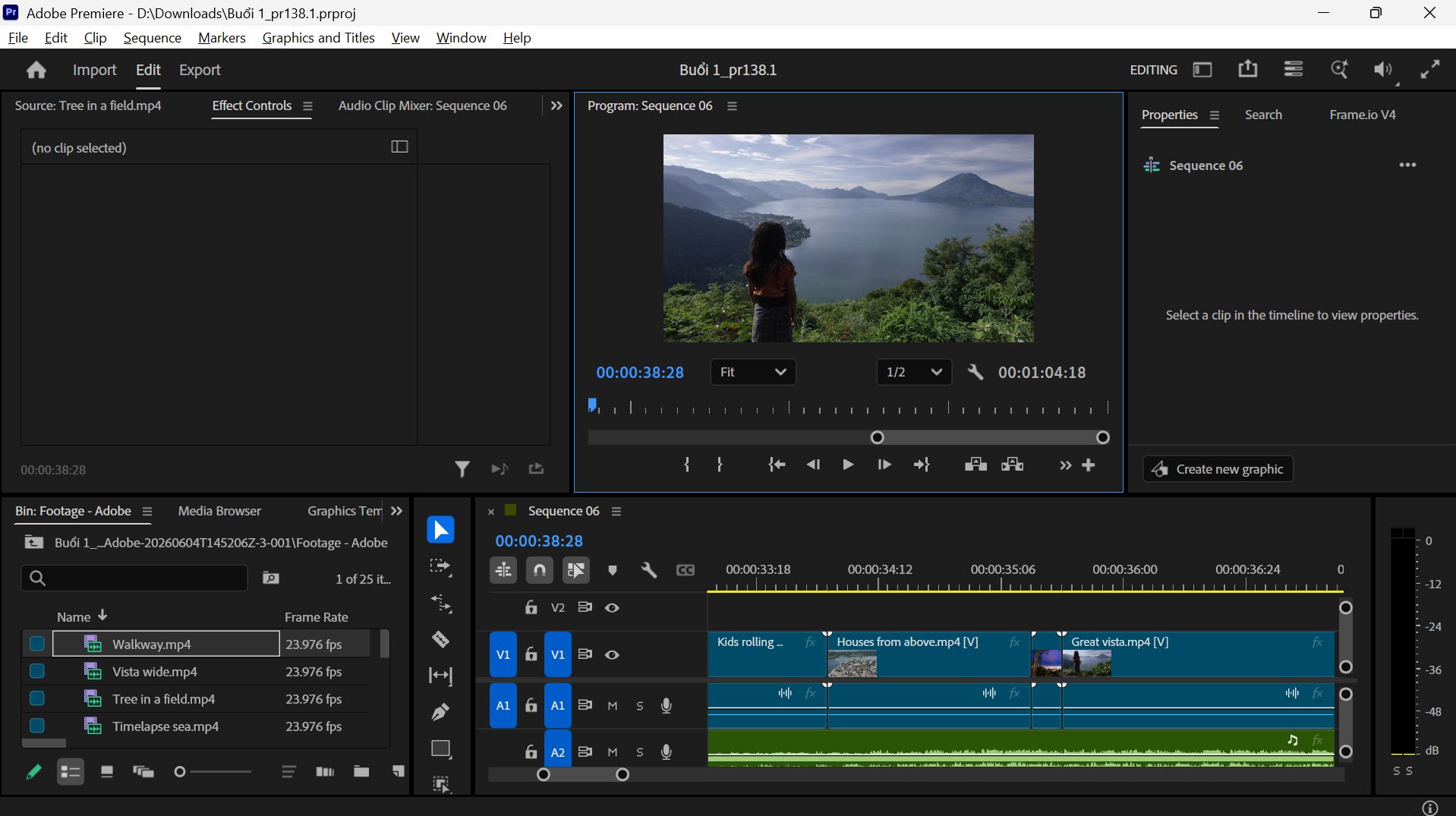The image size is (1456, 816).
Task: Select the Track Select Forward tool
Action: (x=440, y=567)
